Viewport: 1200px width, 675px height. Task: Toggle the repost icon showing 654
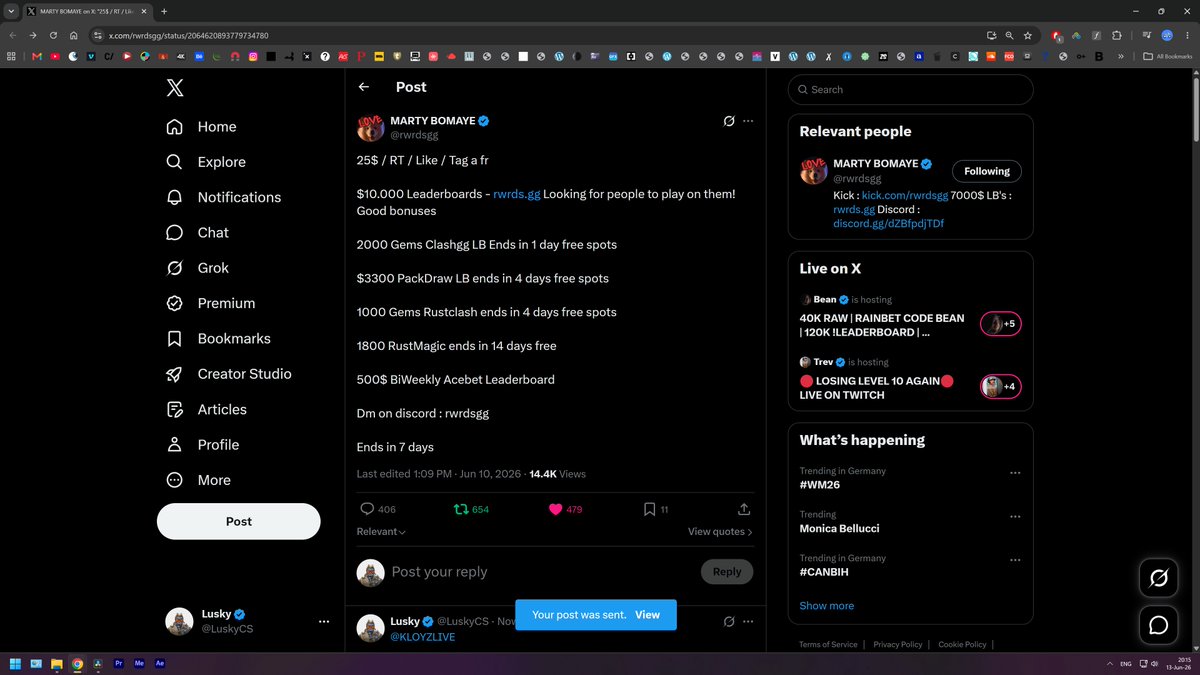pos(461,509)
